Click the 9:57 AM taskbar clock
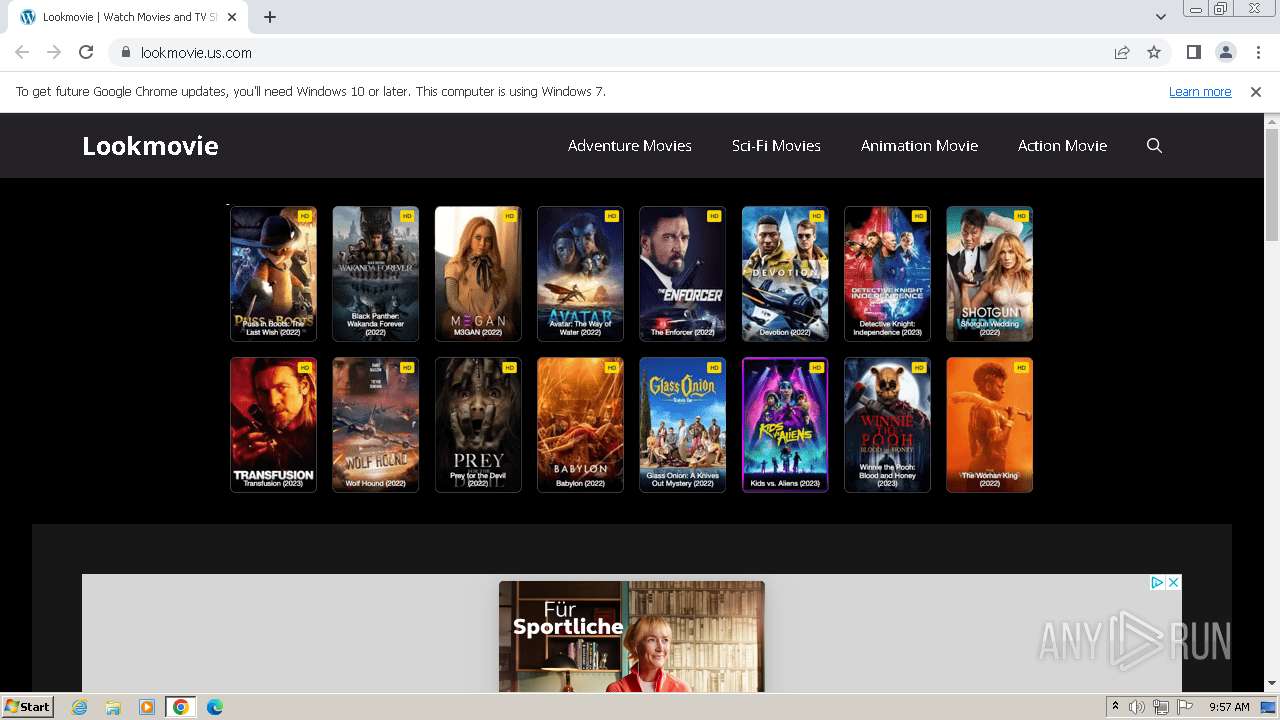The image size is (1280, 720). tap(1229, 707)
